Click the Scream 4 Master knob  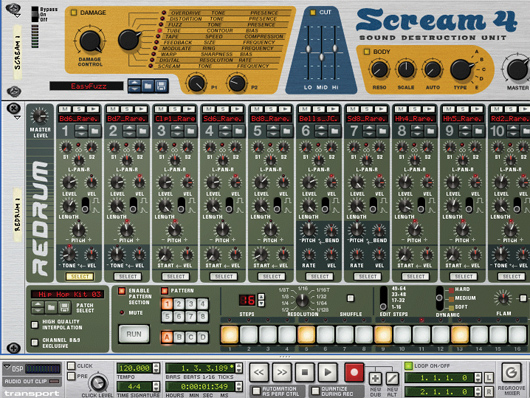517,69
